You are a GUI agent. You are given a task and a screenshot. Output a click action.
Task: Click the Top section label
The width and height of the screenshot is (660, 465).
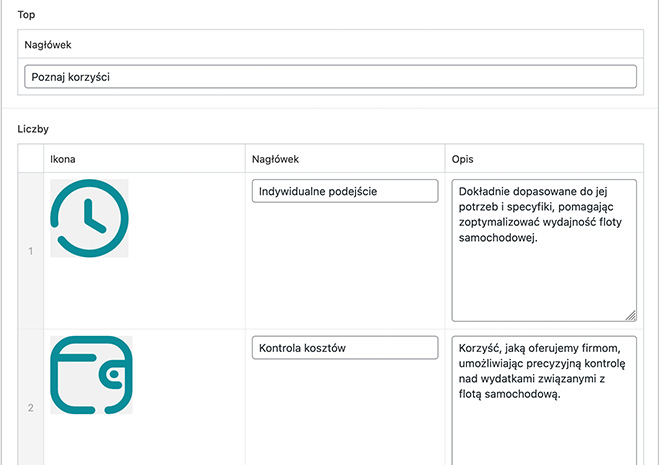[26, 15]
